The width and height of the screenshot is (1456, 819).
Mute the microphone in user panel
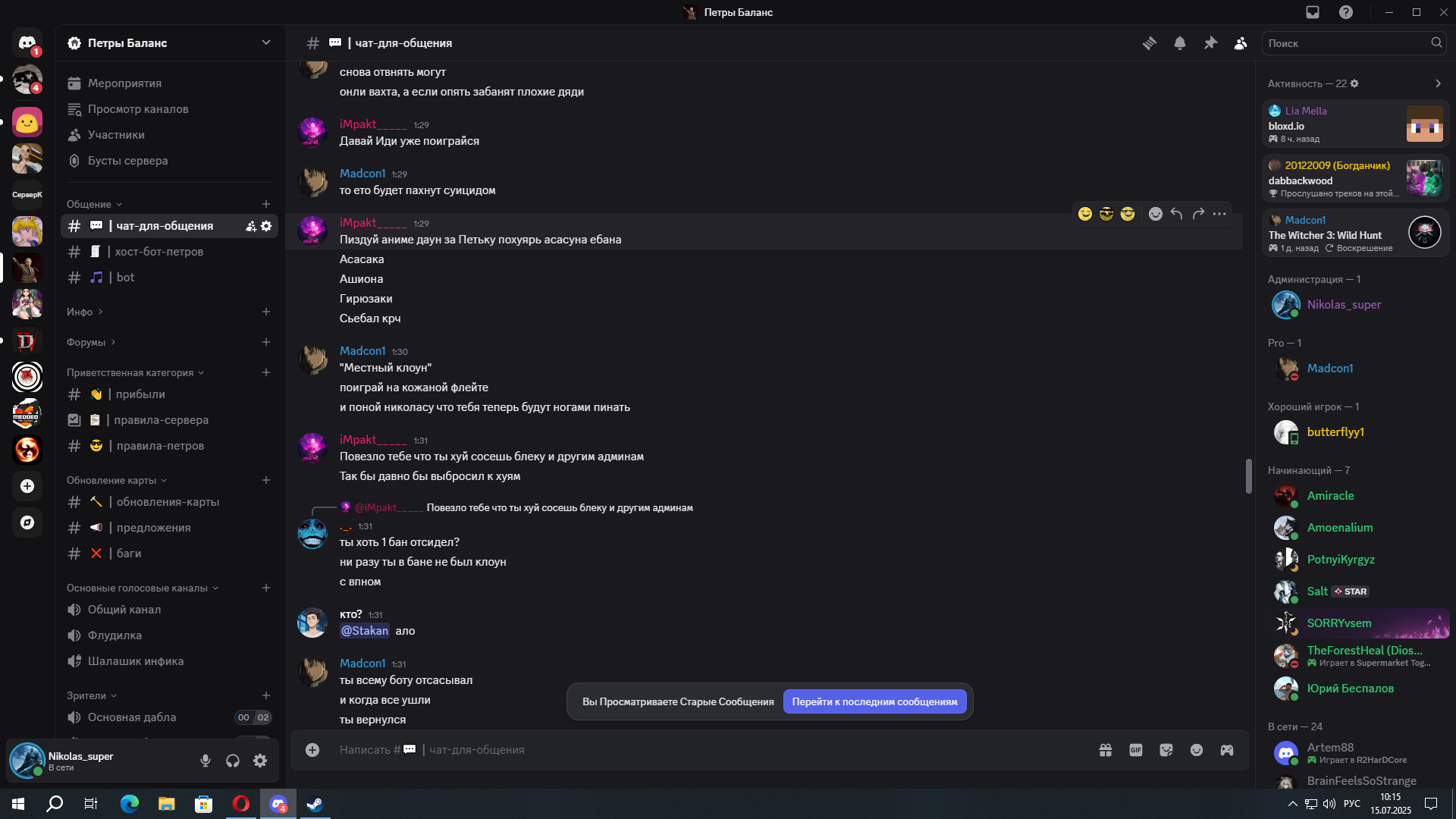click(x=206, y=761)
